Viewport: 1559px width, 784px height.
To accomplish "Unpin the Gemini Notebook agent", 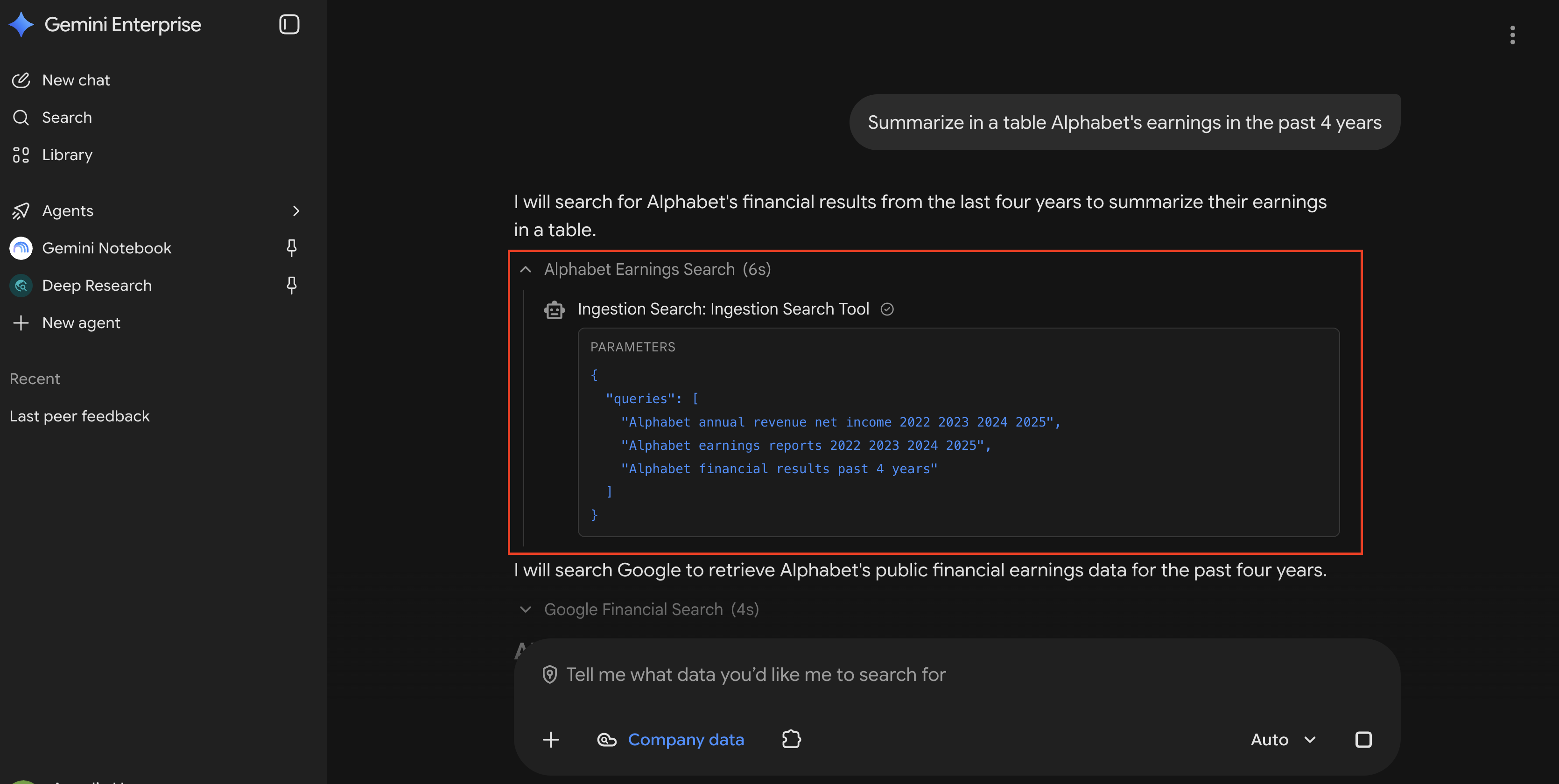I will (x=292, y=248).
